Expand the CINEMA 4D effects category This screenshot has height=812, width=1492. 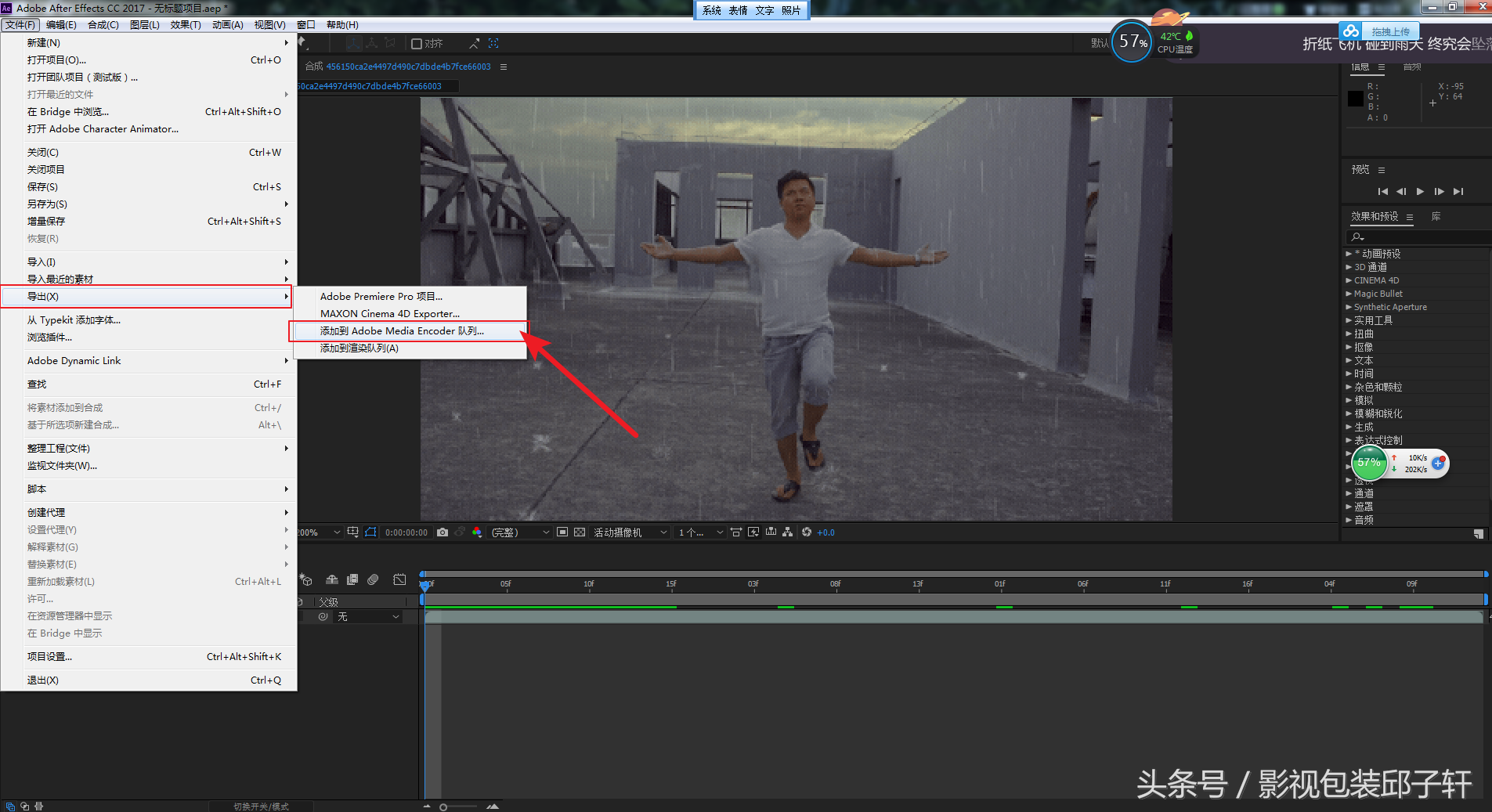click(x=1349, y=280)
